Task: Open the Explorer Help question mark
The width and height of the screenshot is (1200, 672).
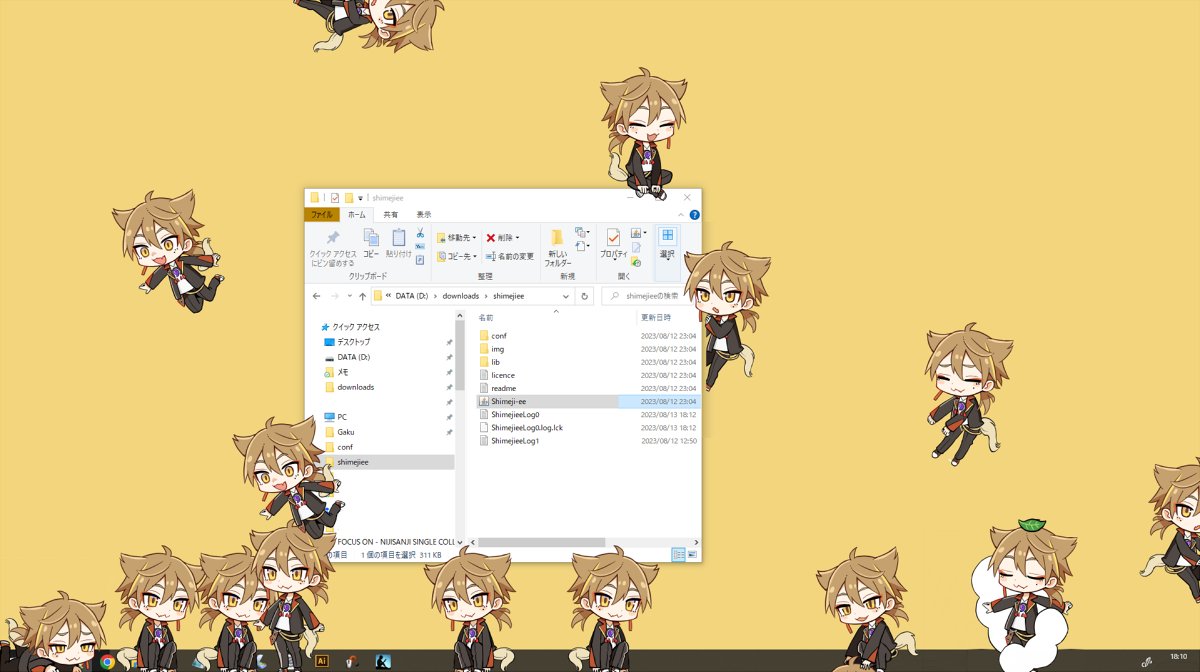Action: pyautogui.click(x=694, y=215)
